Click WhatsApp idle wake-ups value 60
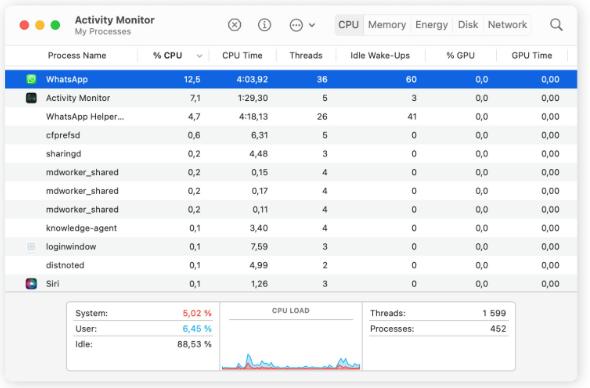 point(411,79)
